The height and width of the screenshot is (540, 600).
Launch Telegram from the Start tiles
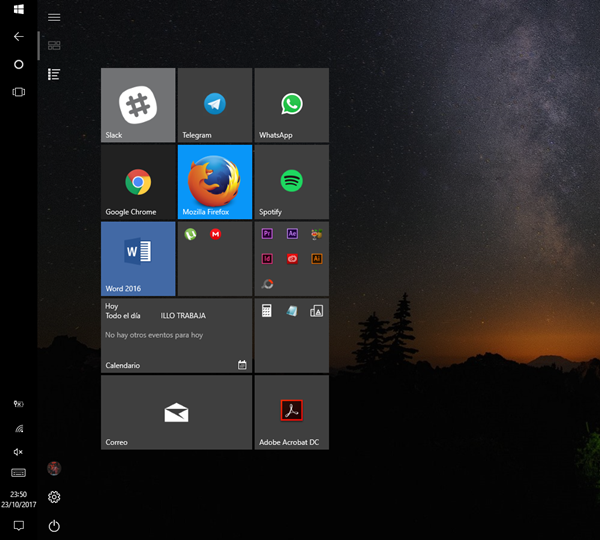tap(214, 105)
